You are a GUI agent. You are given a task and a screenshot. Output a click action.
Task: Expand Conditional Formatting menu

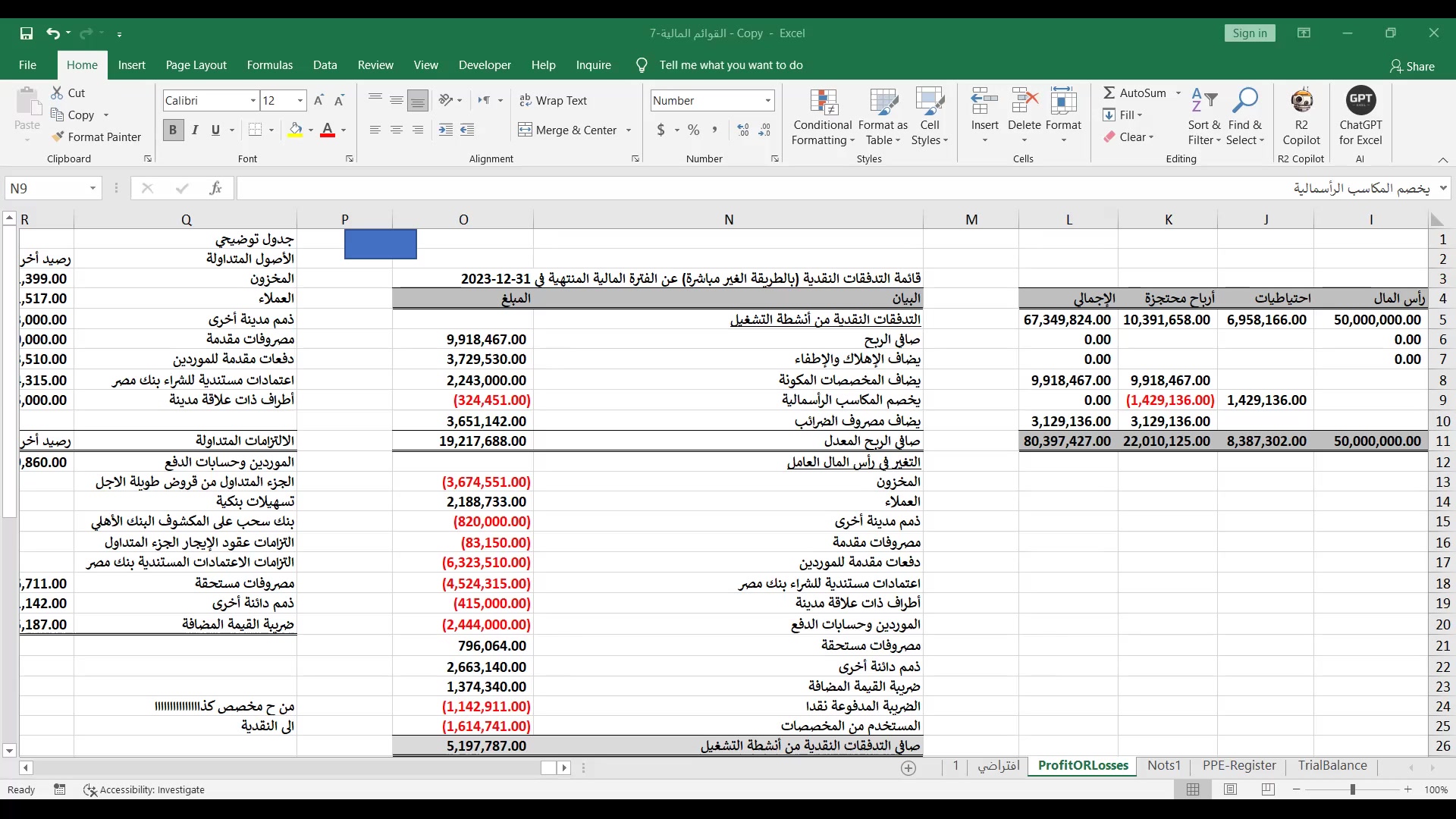(823, 118)
